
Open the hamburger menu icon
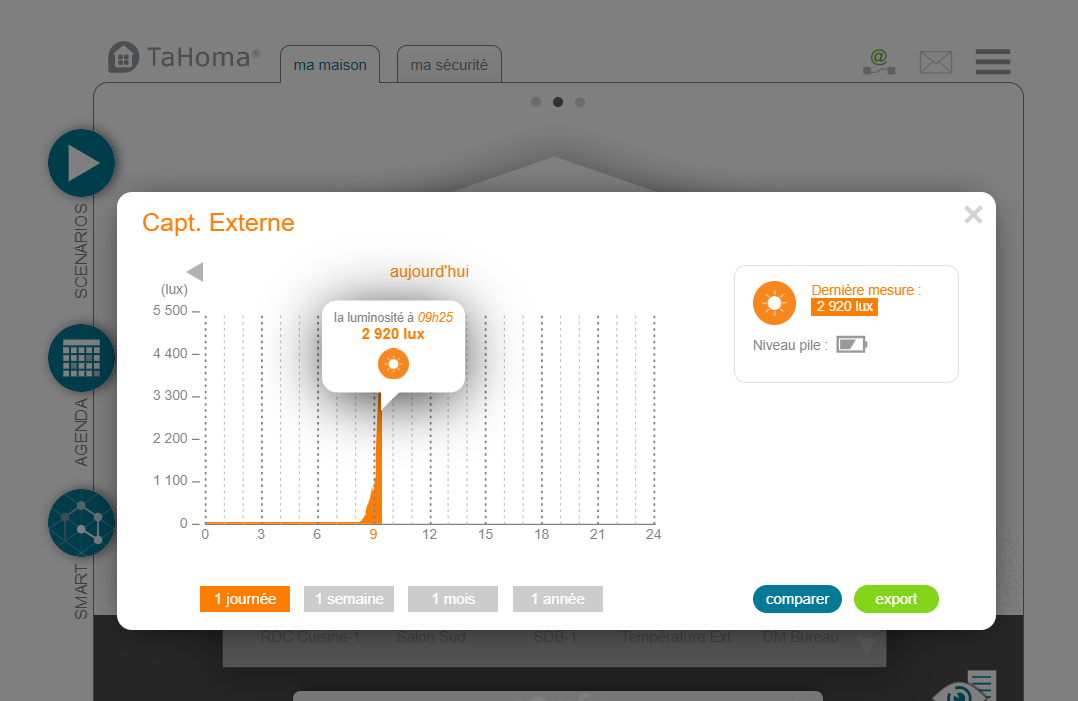[992, 62]
